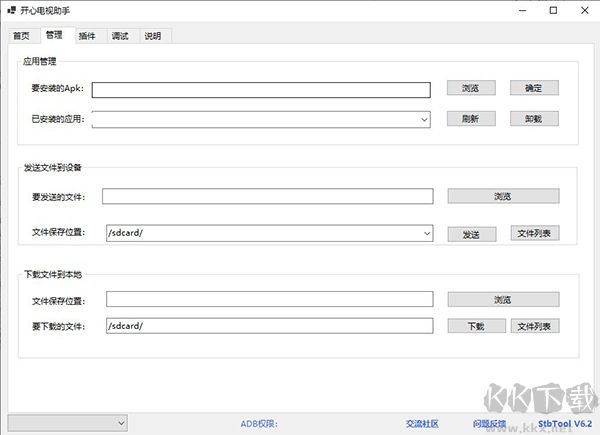Click 发送 to send file to device

coord(471,234)
